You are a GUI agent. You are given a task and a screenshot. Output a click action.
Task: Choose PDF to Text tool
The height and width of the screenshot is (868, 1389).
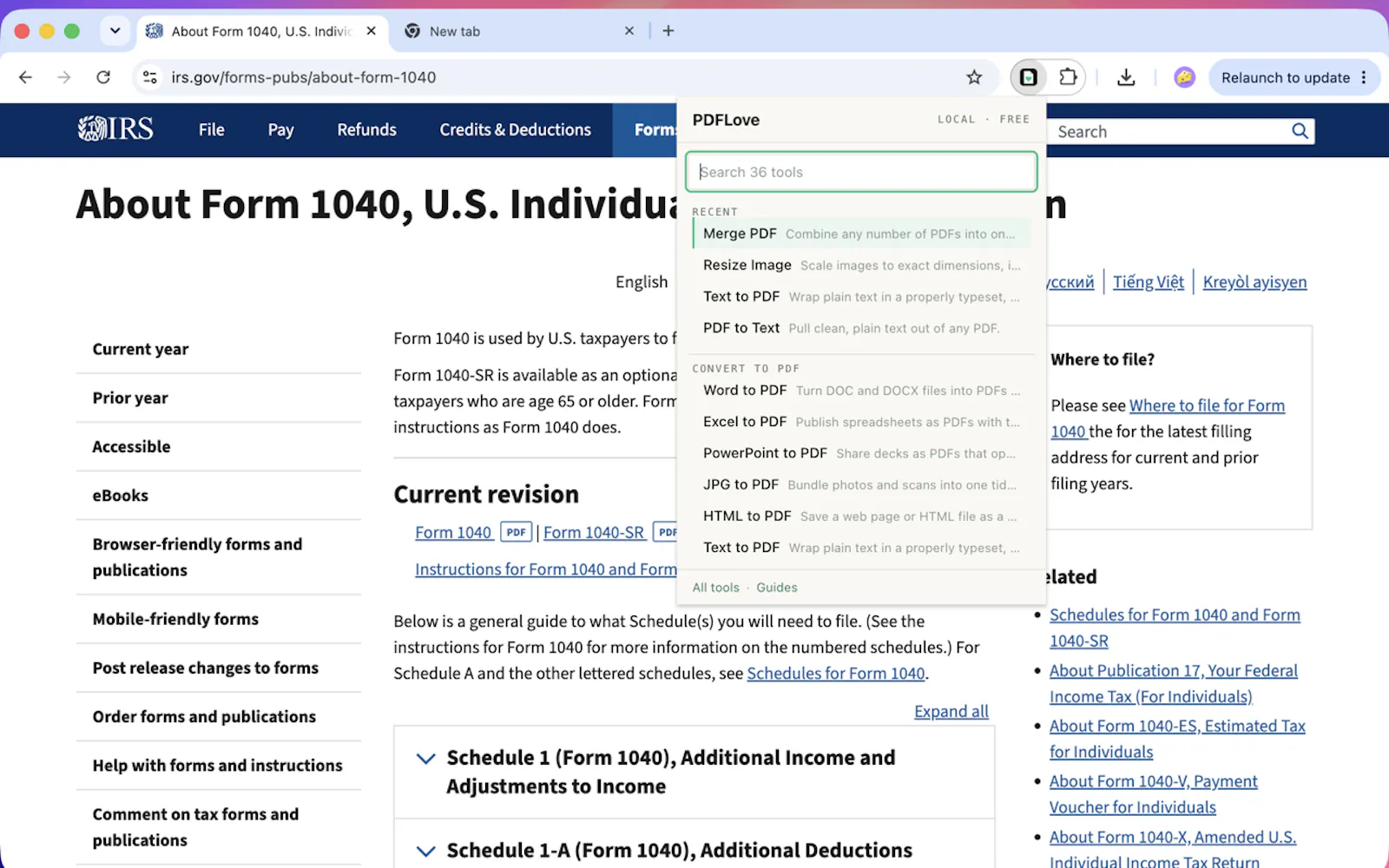pyautogui.click(x=861, y=327)
